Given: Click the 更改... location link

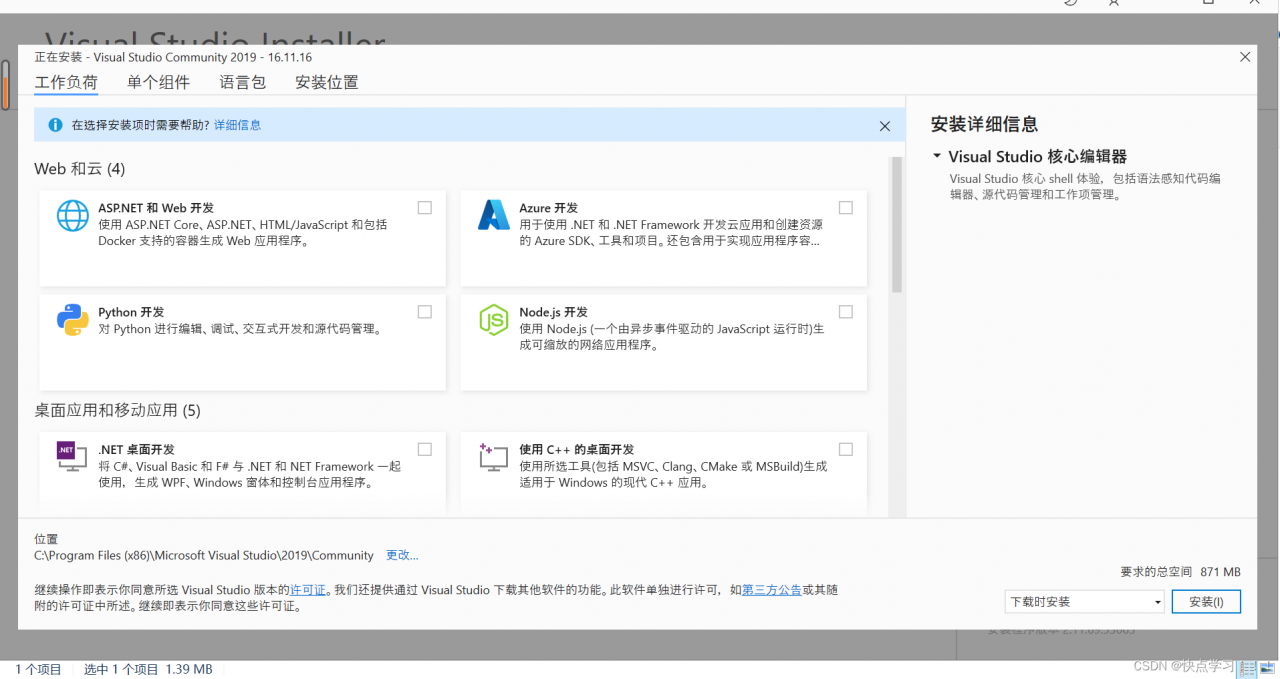Looking at the screenshot, I should point(402,555).
